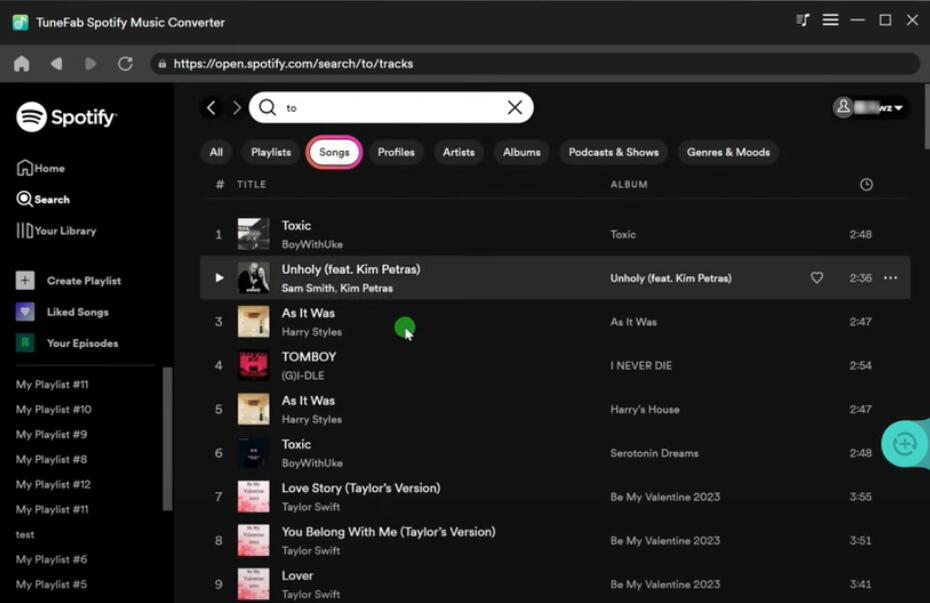Screen dimensions: 930x603
Task: Click the TITLE column header
Action: [251, 184]
